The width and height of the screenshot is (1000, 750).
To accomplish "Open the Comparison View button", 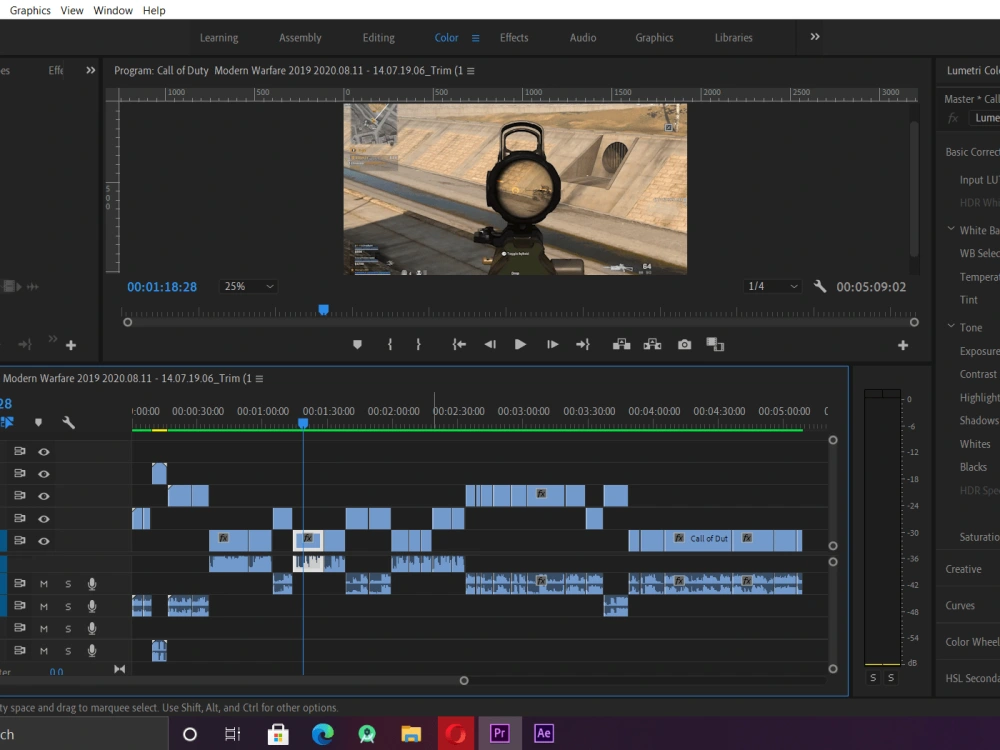I will click(715, 345).
